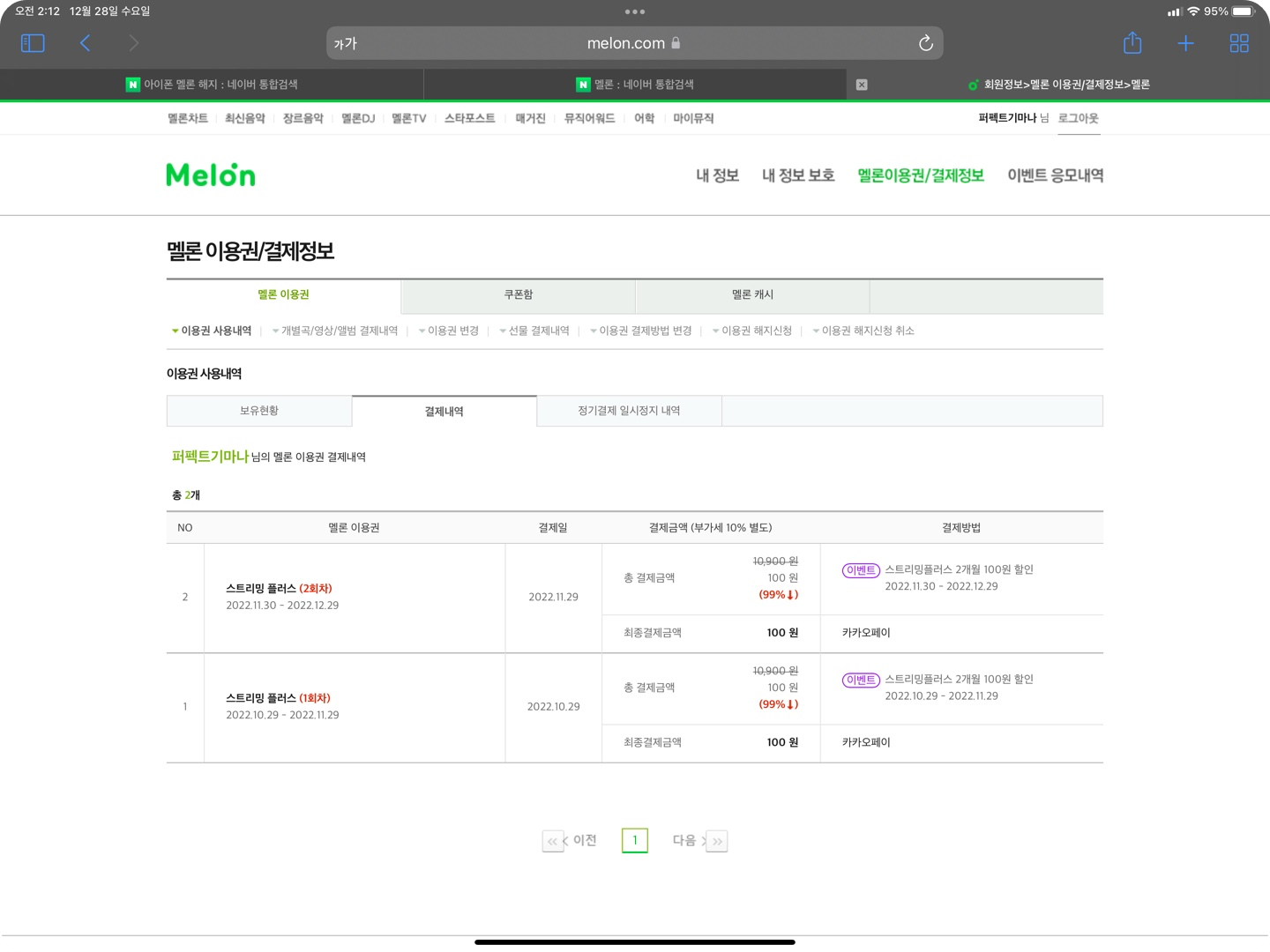
Task: Jump to last page with double-right arrow
Action: (x=717, y=841)
